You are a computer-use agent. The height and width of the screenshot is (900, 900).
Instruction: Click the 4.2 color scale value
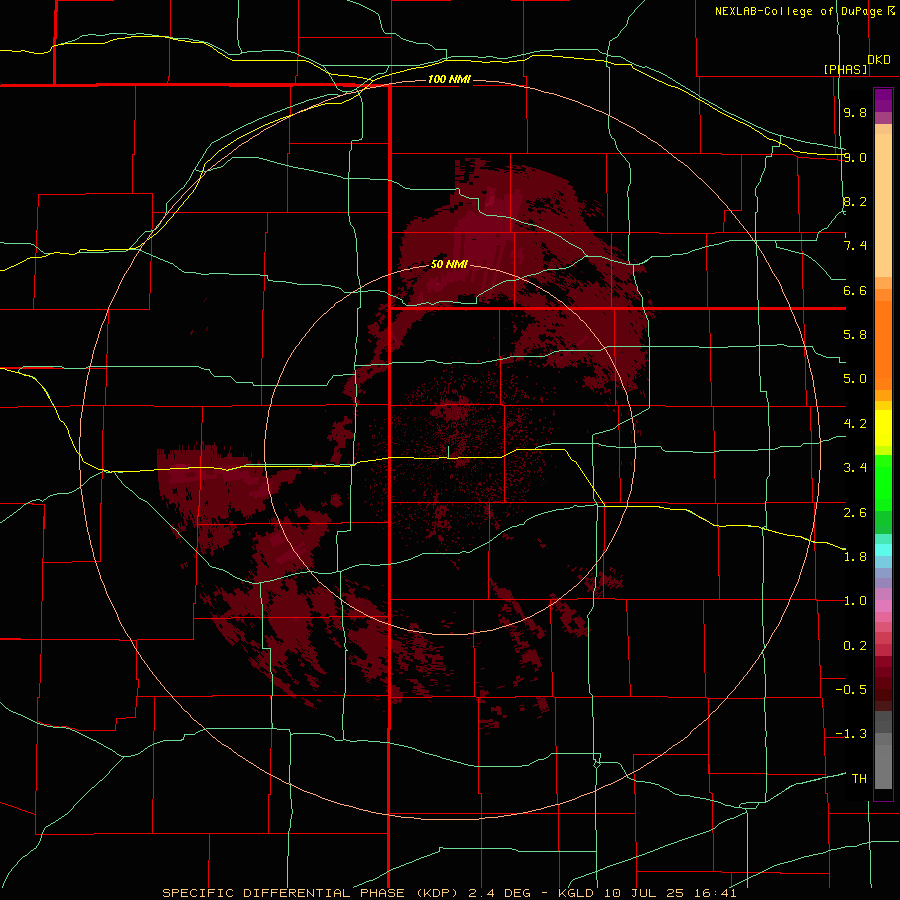[855, 424]
